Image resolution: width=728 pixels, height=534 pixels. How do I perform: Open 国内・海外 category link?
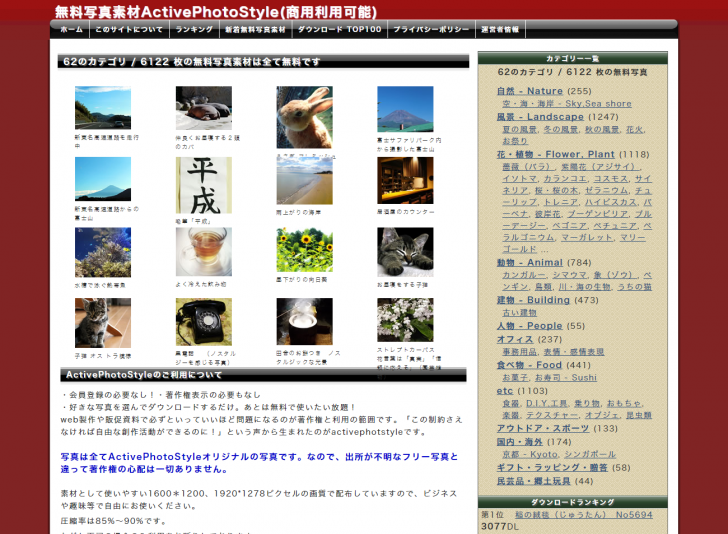520,442
